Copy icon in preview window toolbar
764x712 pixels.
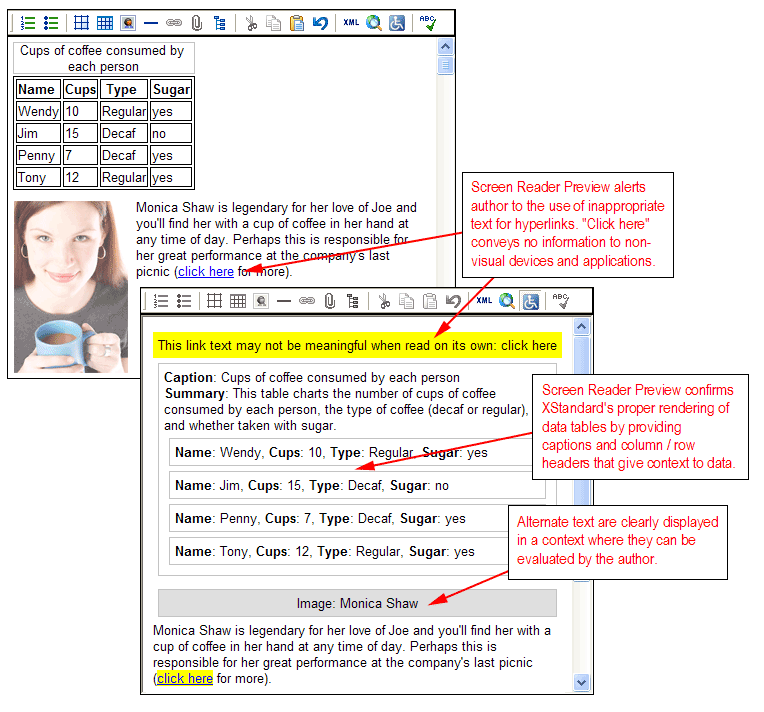[406, 301]
